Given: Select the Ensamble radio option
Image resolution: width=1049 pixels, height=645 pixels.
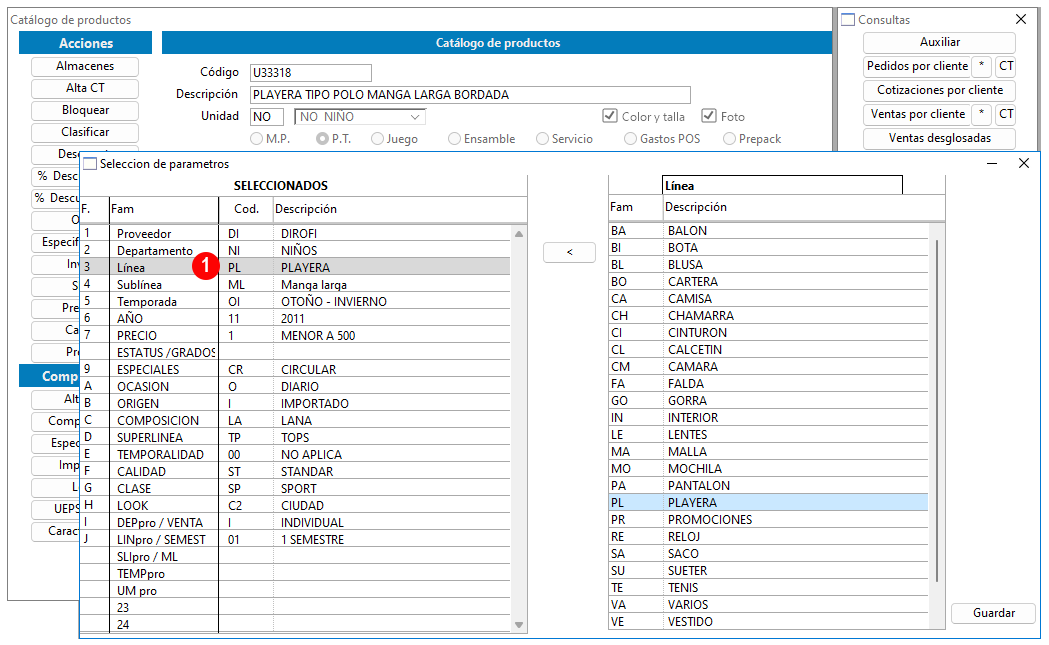Looking at the screenshot, I should (455, 139).
